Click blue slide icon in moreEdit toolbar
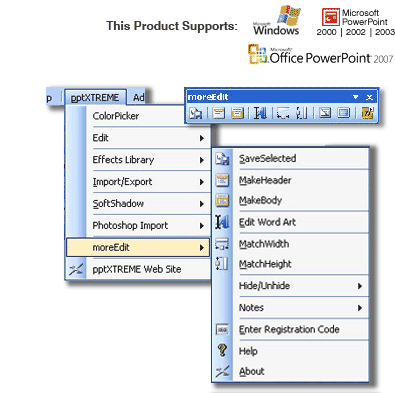Image resolution: width=395 pixels, height=393 pixels. click(x=344, y=113)
